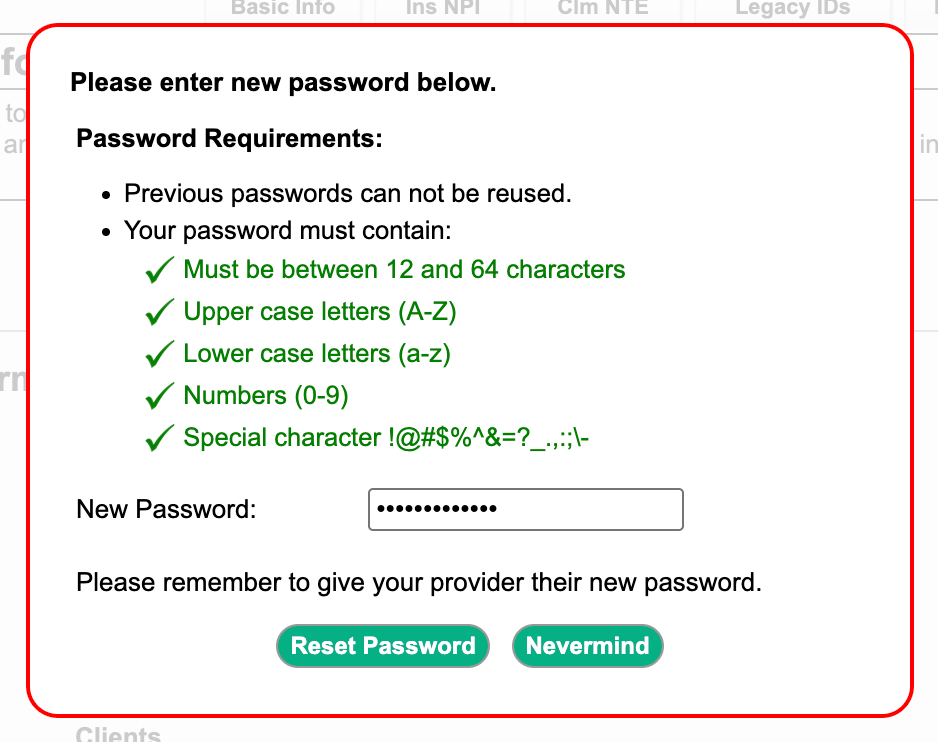The height and width of the screenshot is (742, 938).
Task: Click the Reset Password button
Action: coord(382,645)
